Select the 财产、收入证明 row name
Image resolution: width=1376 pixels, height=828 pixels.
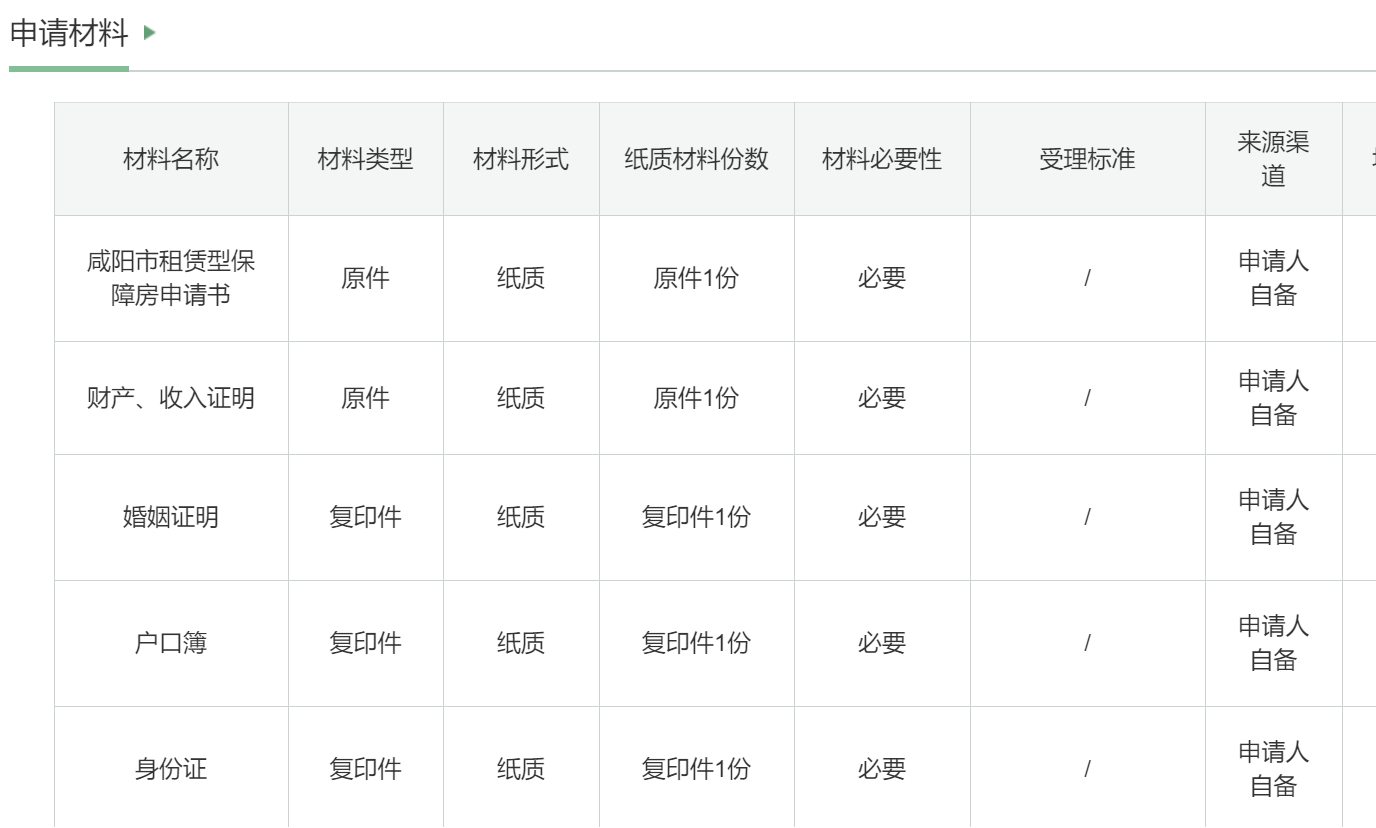pyautogui.click(x=171, y=398)
